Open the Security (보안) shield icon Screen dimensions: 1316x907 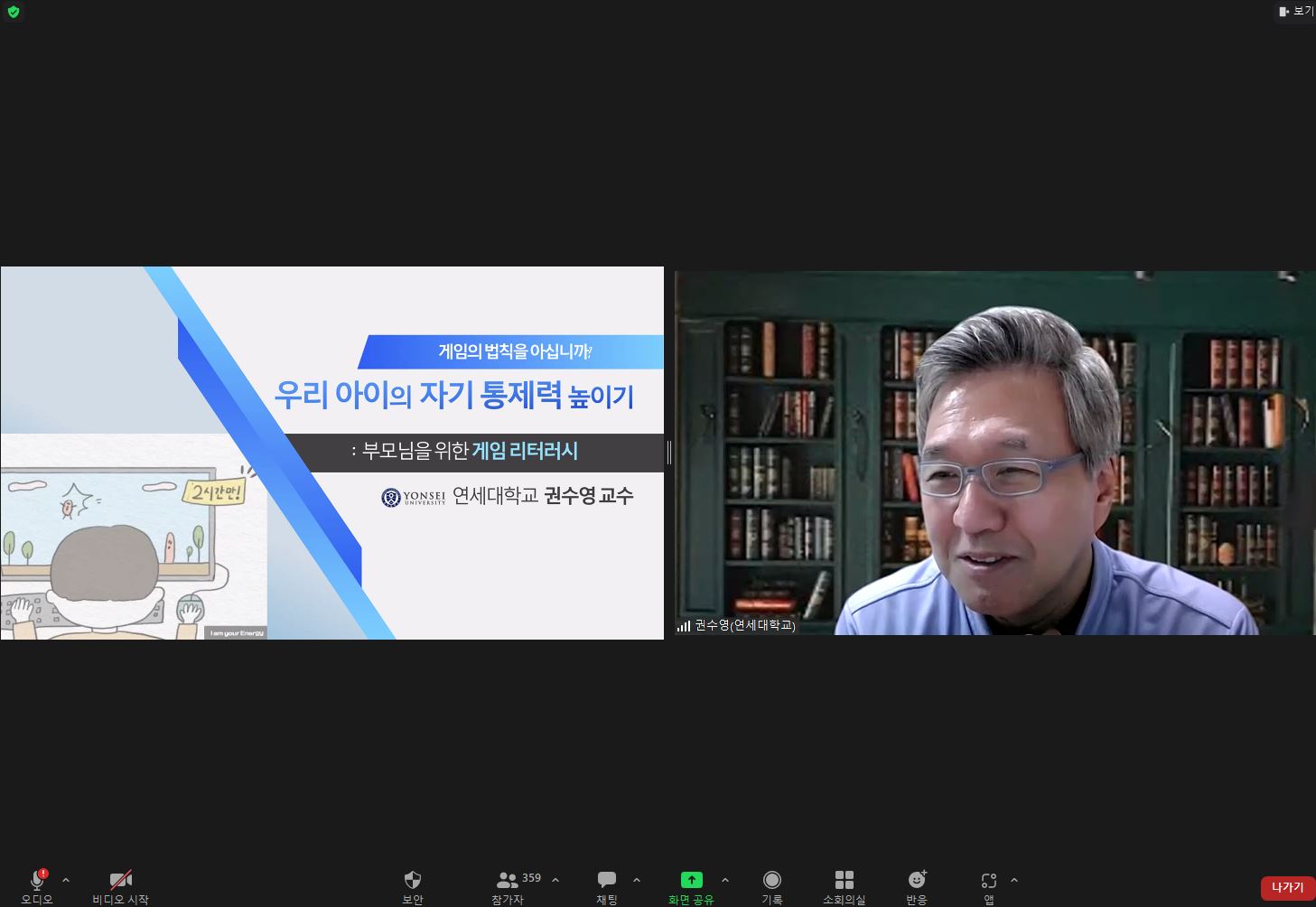click(x=413, y=880)
